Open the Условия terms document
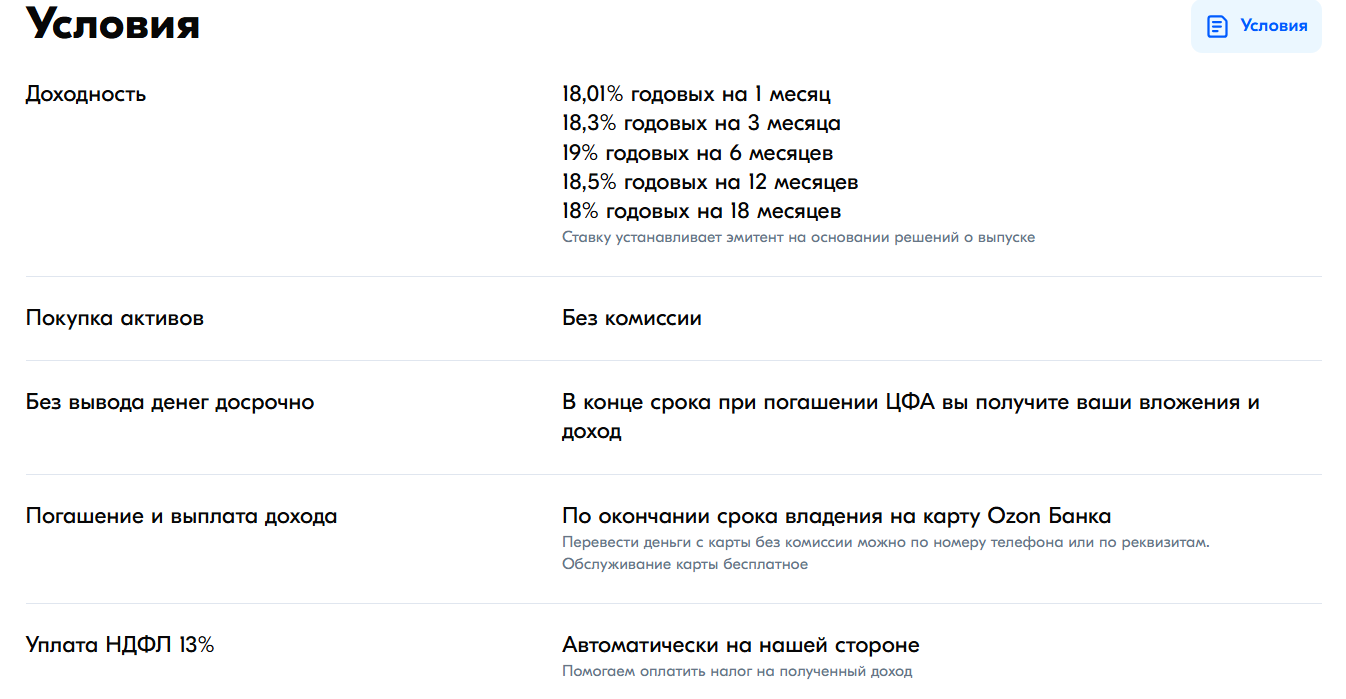The image size is (1346, 699). [1256, 26]
